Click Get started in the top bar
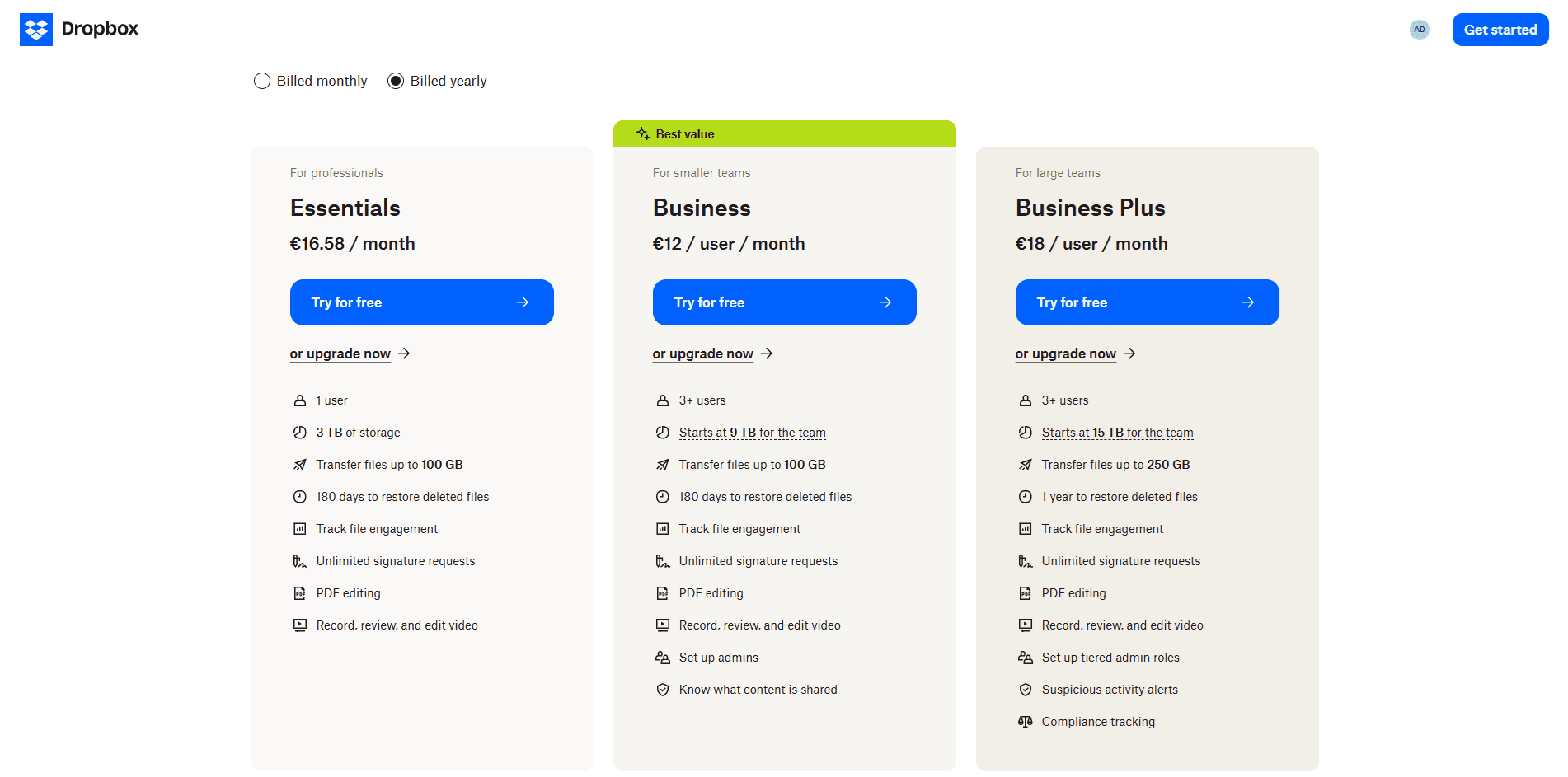Image resolution: width=1568 pixels, height=777 pixels. (1500, 29)
